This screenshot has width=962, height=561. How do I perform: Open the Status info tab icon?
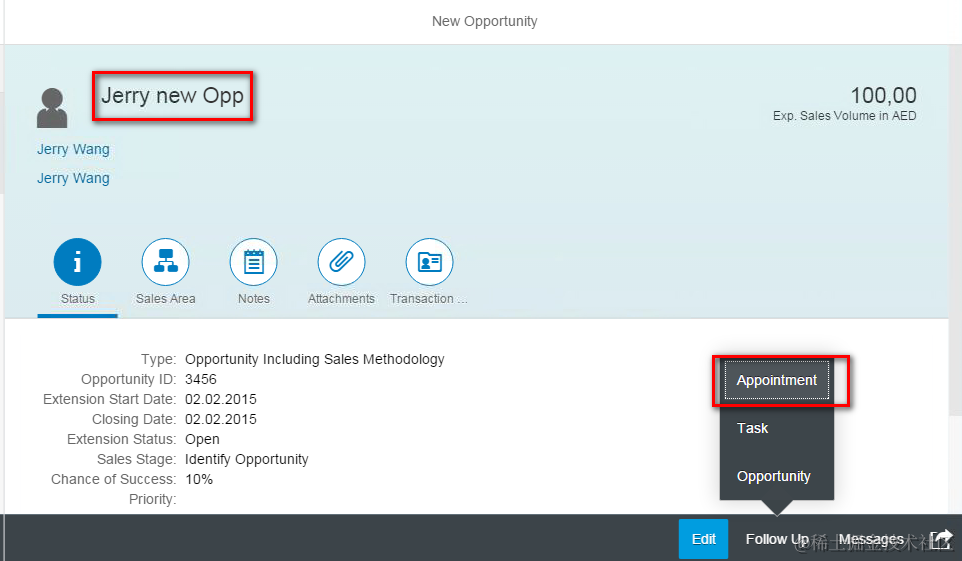click(x=77, y=262)
